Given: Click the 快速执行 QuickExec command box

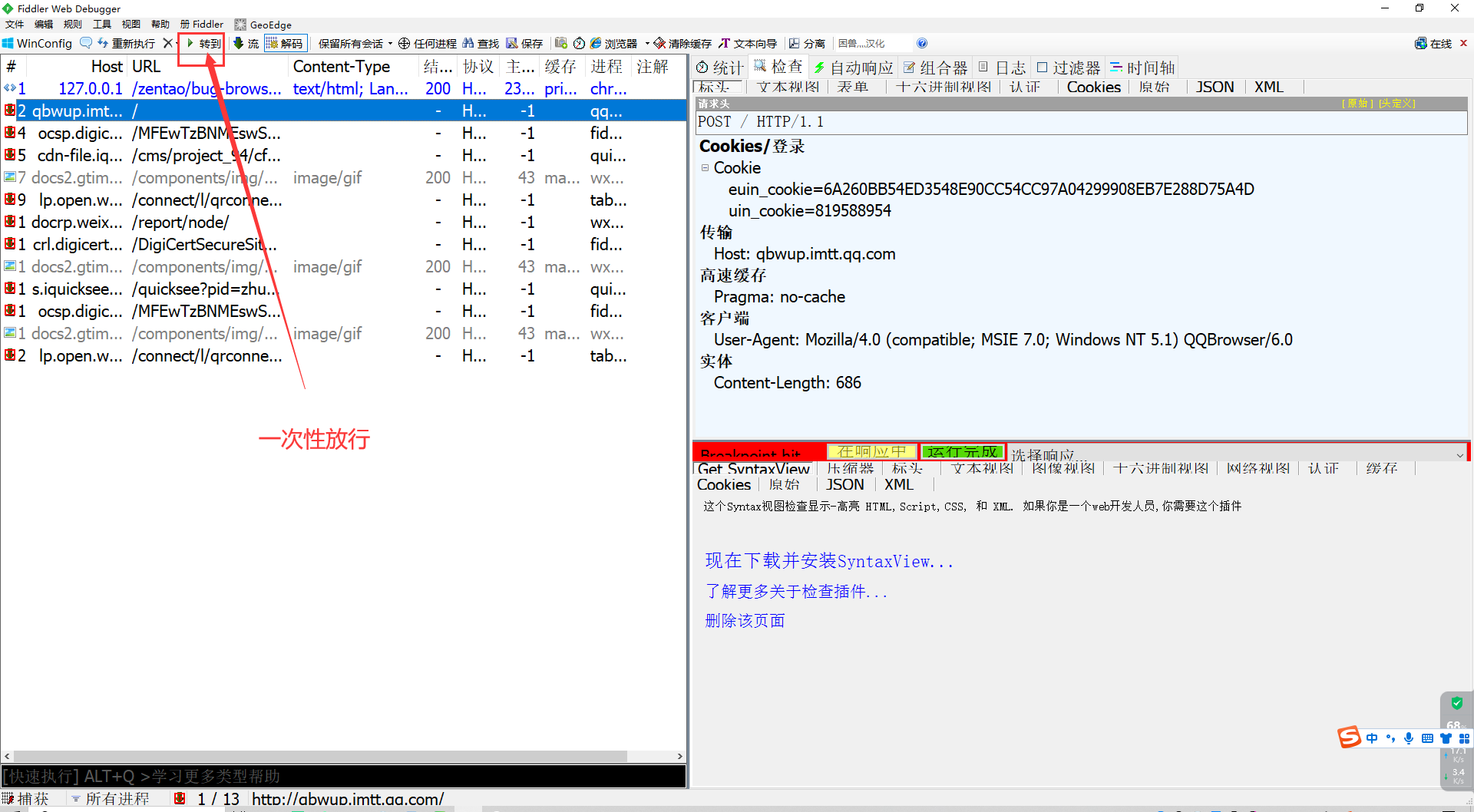Looking at the screenshot, I should pyautogui.click(x=343, y=777).
